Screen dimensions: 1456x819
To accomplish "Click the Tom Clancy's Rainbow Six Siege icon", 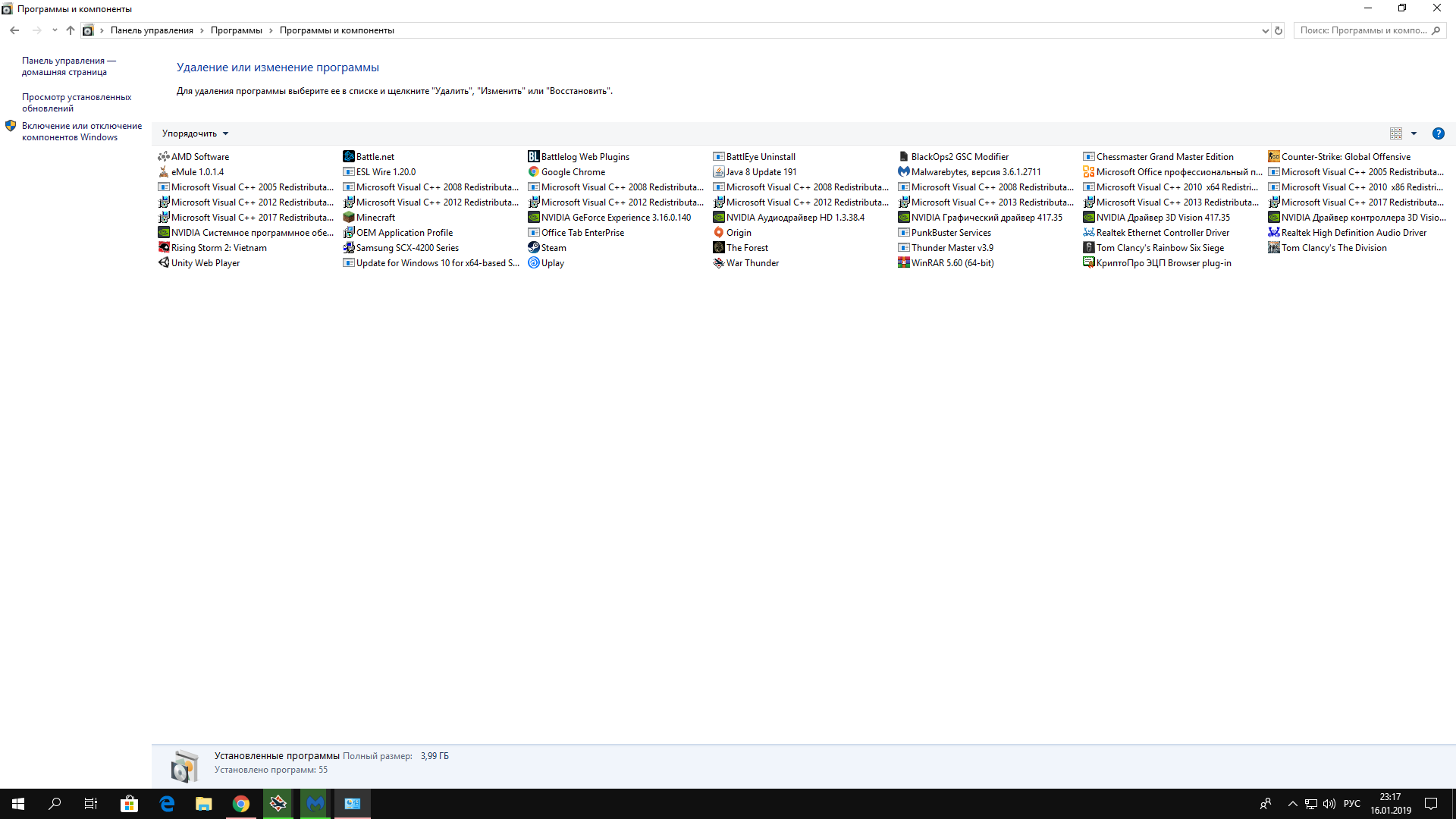I will [x=1089, y=248].
